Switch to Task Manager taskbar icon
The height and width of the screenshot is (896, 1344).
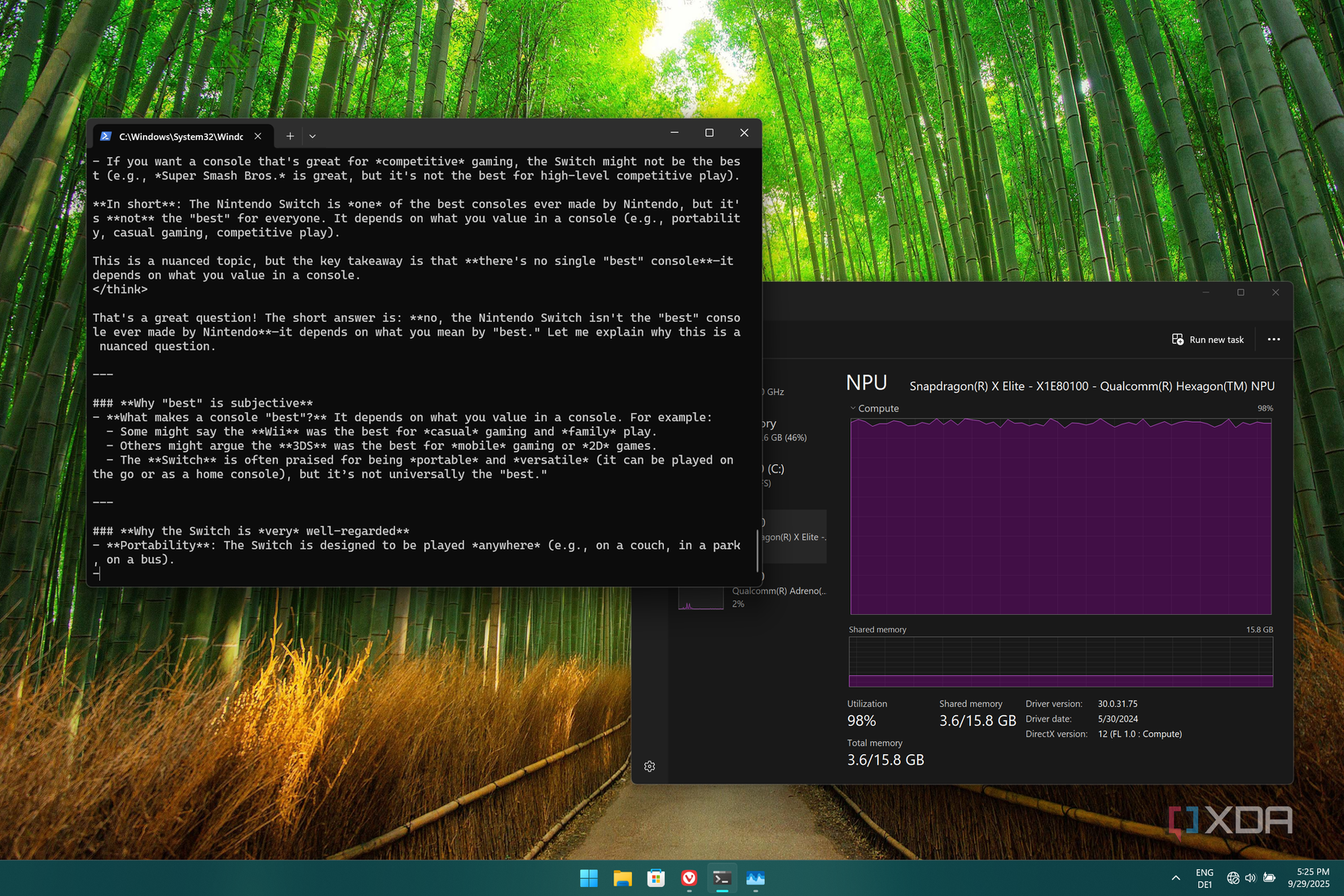(x=756, y=878)
